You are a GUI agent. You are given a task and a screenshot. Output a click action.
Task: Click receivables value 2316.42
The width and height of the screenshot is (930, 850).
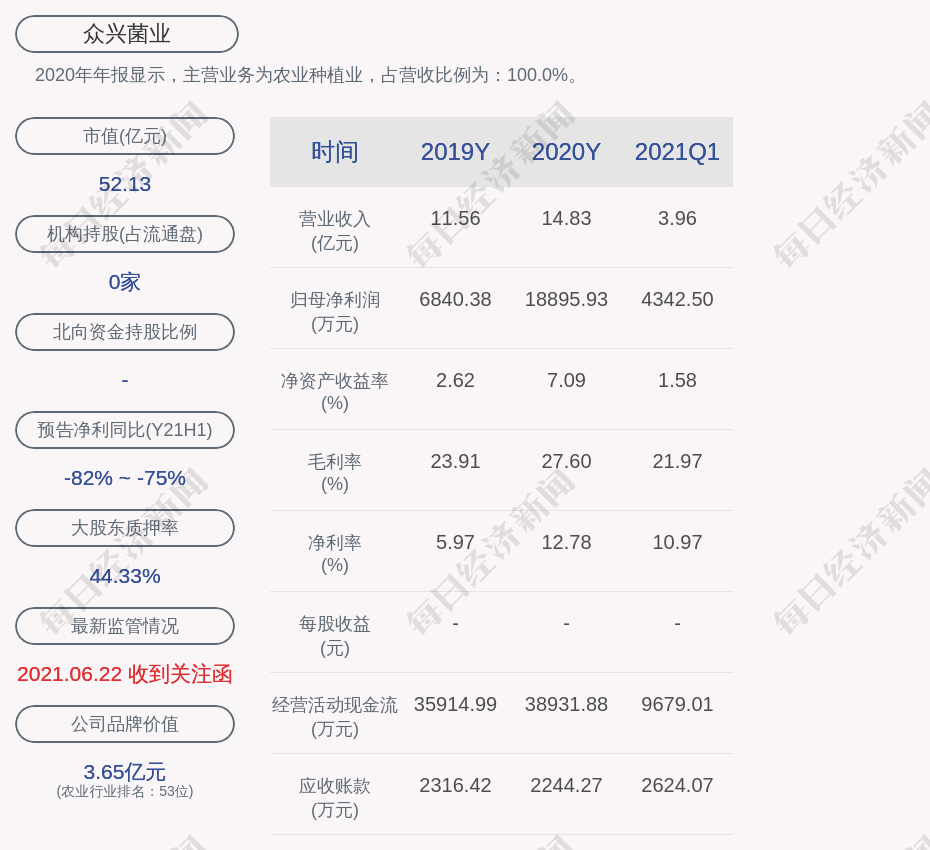(455, 785)
